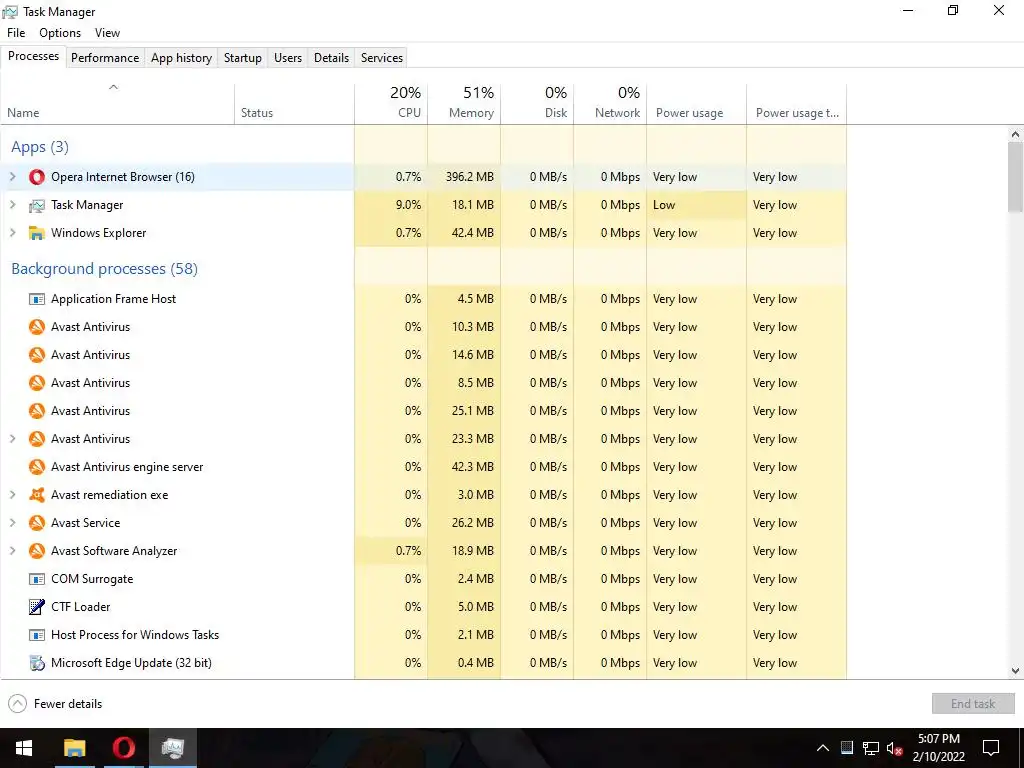This screenshot has height=768, width=1024.
Task: Expand the Avast remediation exe group
Action: pyautogui.click(x=12, y=495)
